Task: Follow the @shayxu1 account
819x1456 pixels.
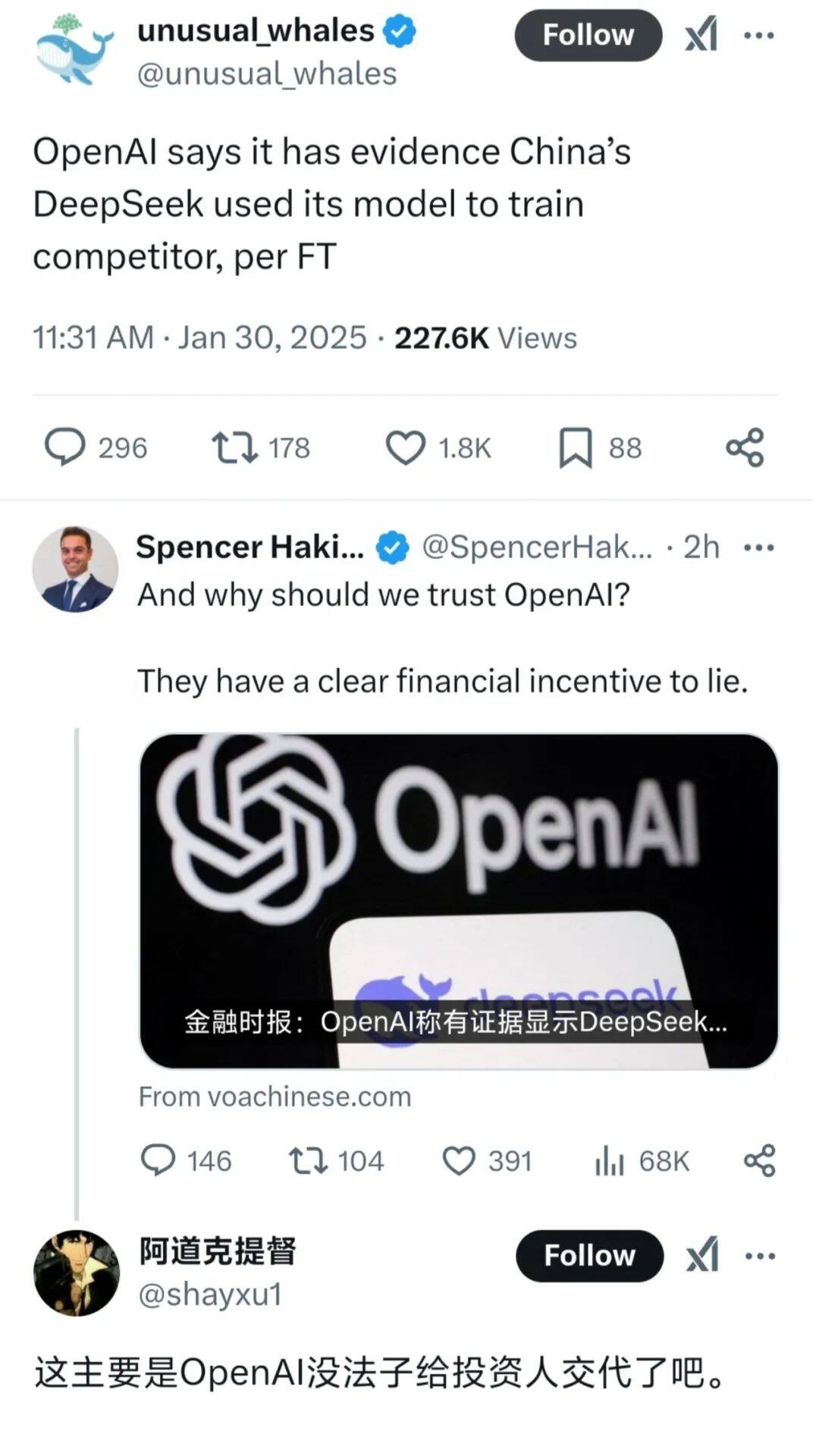Action: click(x=589, y=1255)
